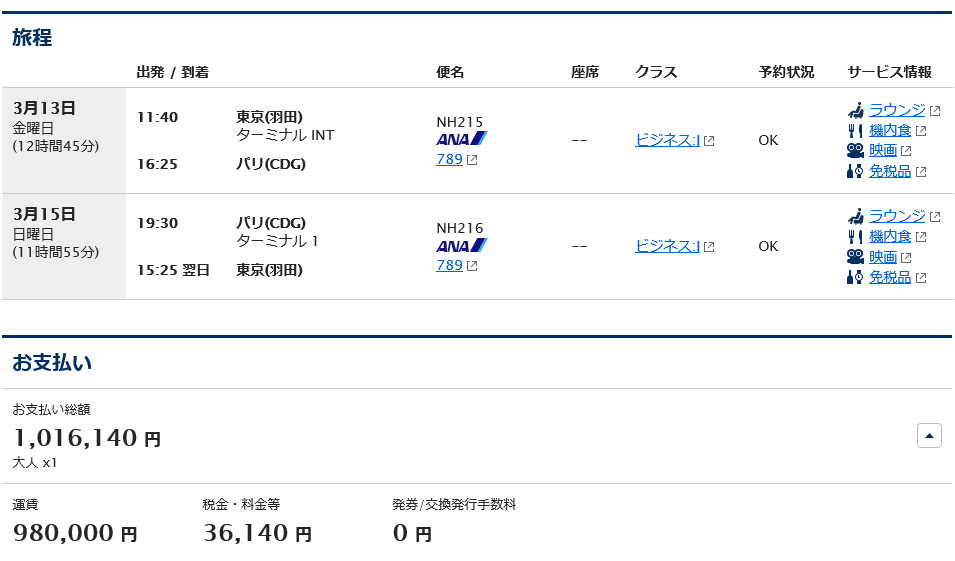Click the lounge seat icon for NH216
This screenshot has width=955, height=561.
point(856,216)
